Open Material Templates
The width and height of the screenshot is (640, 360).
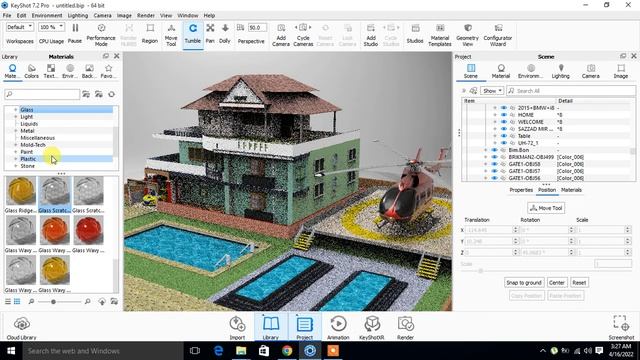point(440,34)
